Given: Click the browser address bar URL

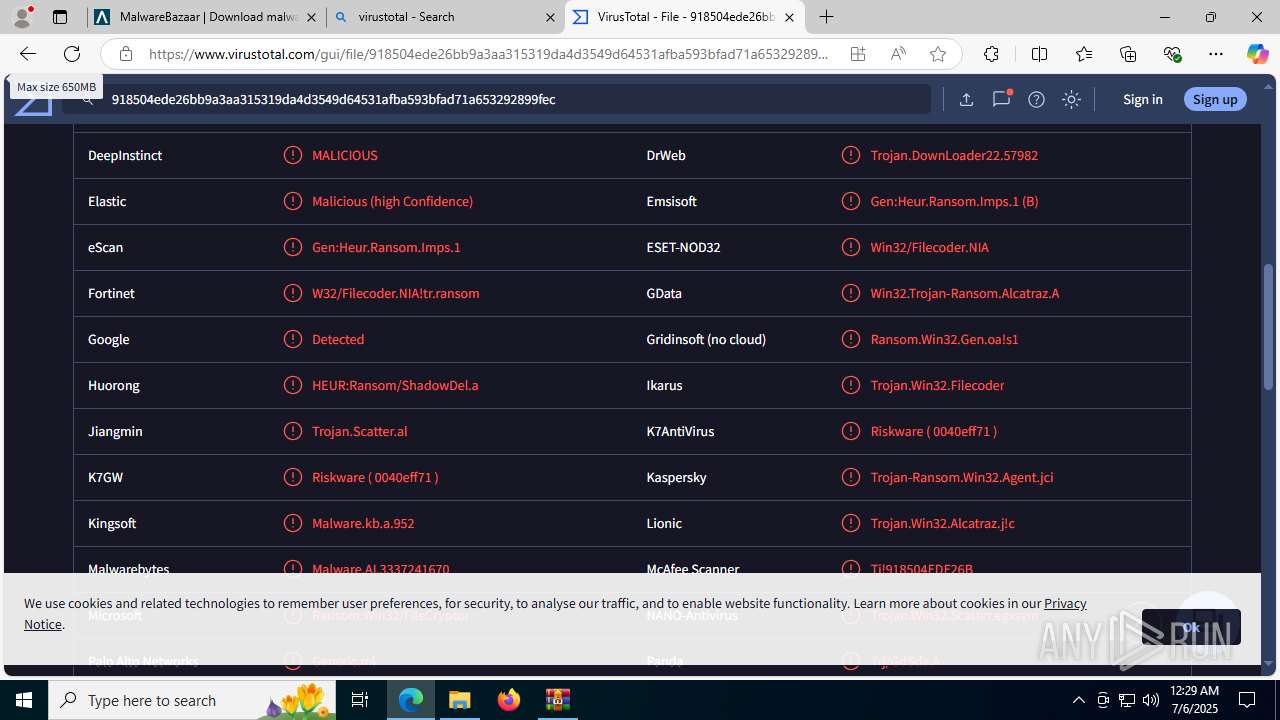Looking at the screenshot, I should 488,54.
